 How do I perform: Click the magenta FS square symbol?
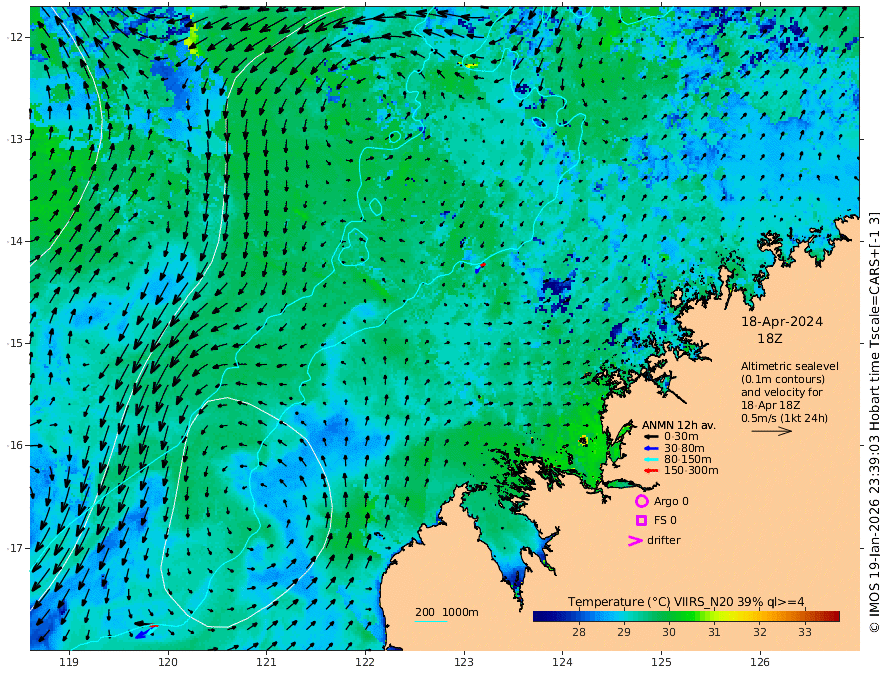641,521
